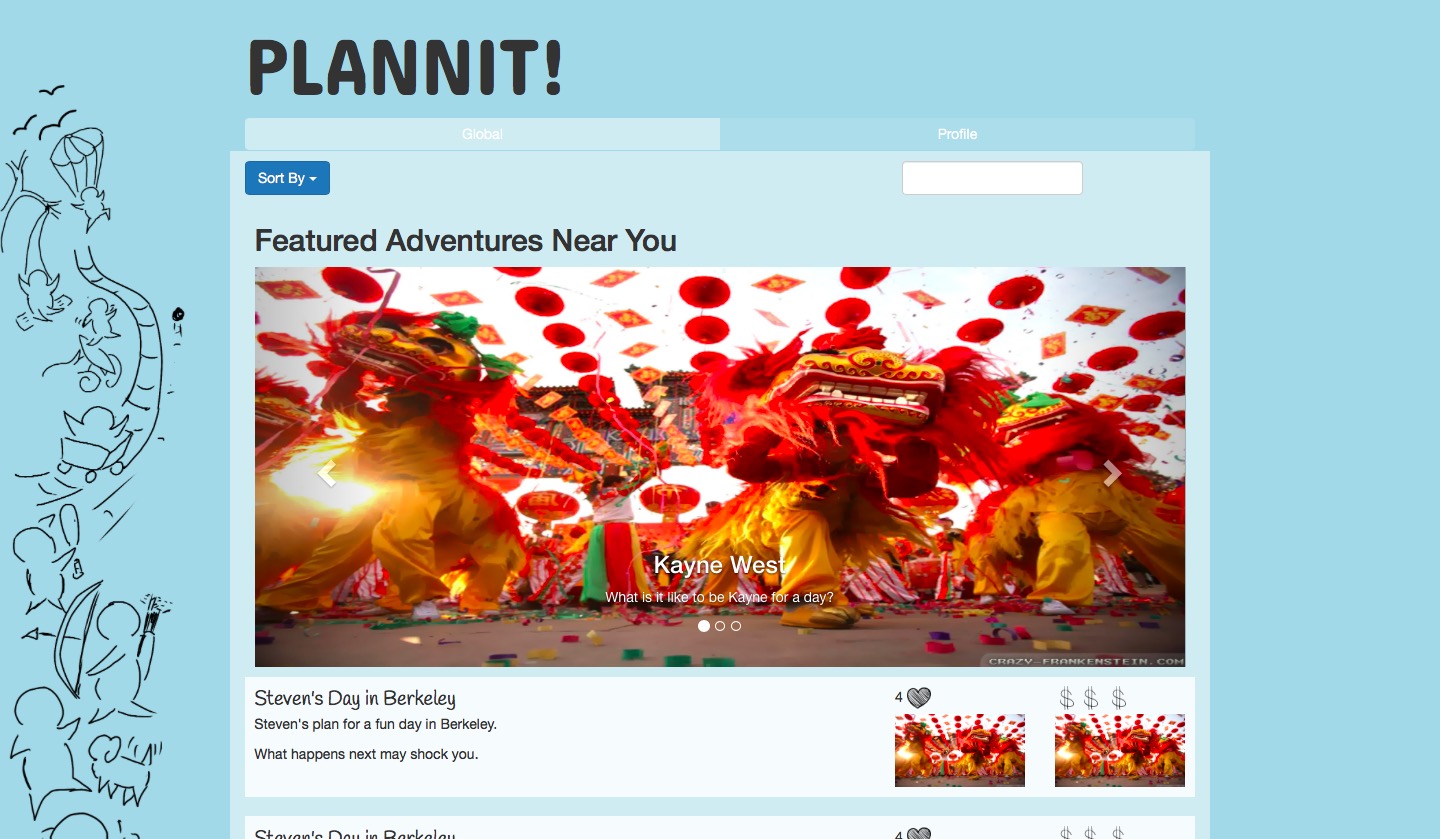Click second dollar sign cost icon
Viewport: 1440px width, 839px height.
tap(1091, 698)
